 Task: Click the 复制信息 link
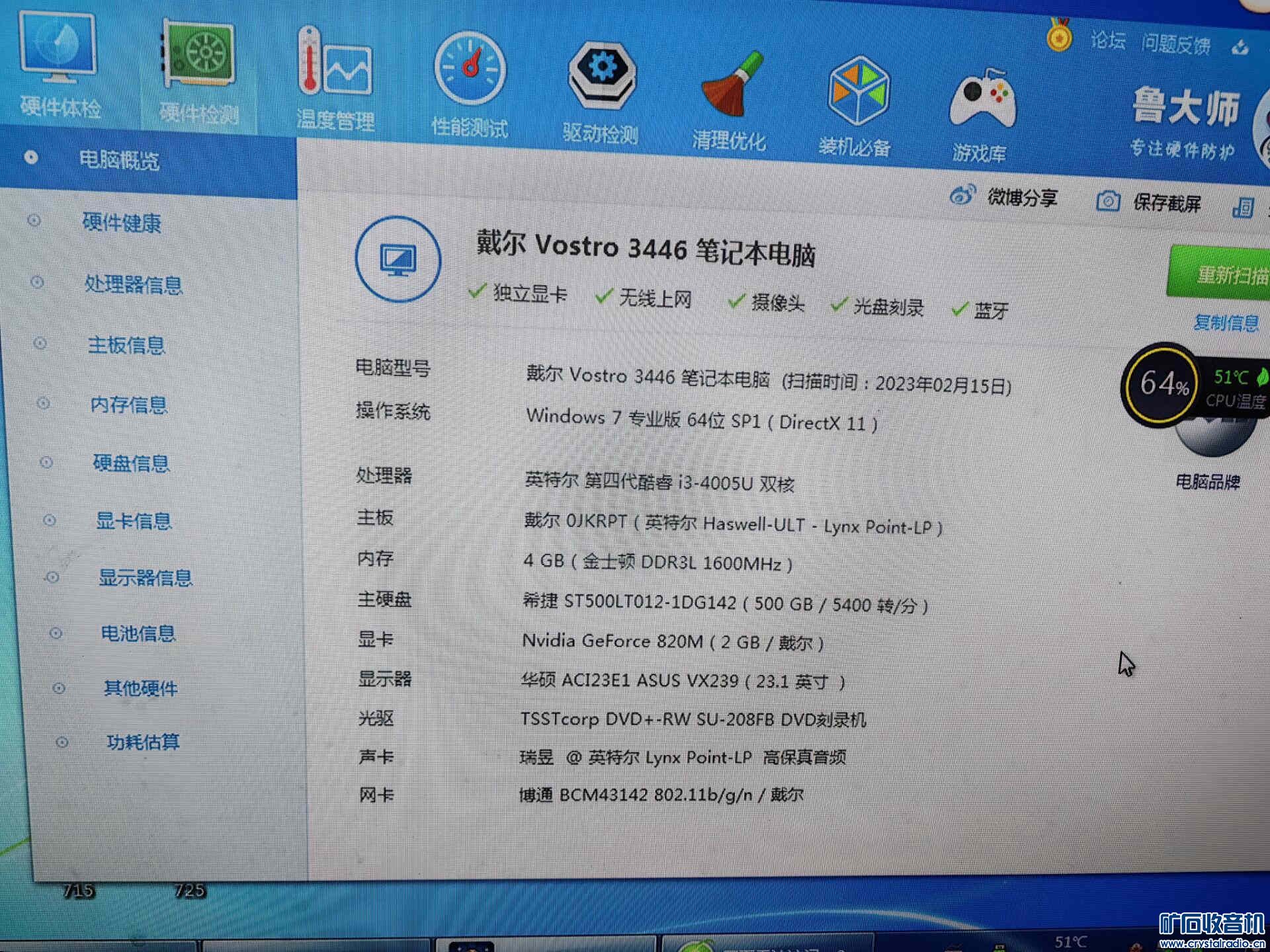(1226, 323)
